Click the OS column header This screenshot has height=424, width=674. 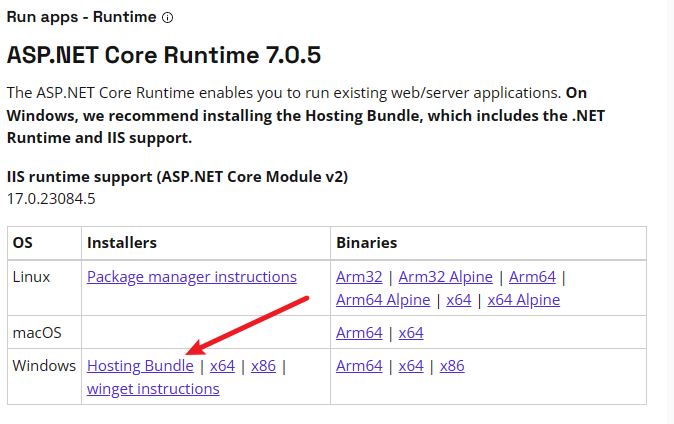point(22,243)
